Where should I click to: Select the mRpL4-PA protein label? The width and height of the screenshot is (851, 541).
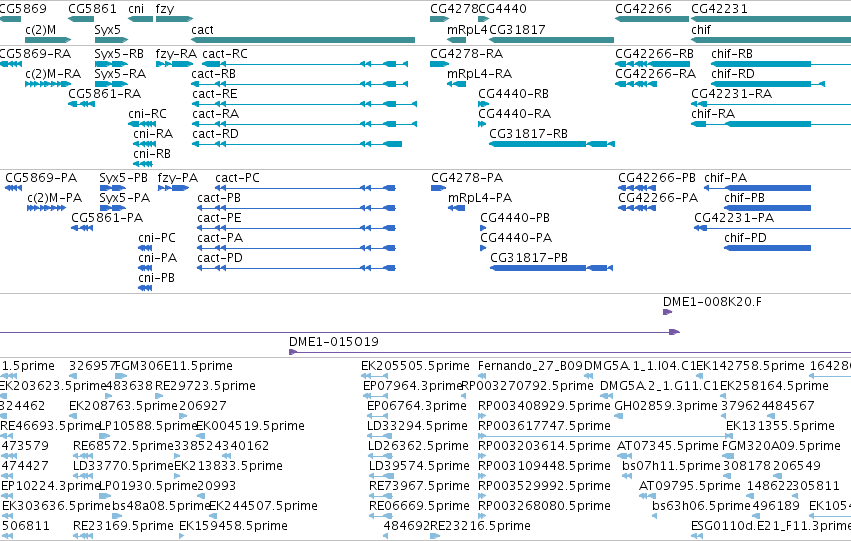[480, 198]
